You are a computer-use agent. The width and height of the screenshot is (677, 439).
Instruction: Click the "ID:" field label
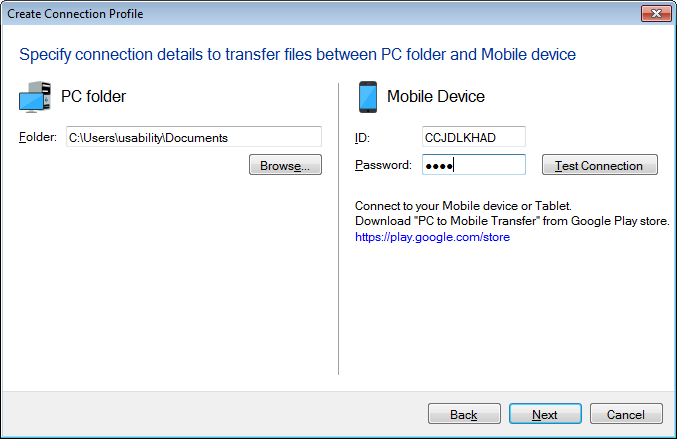[x=362, y=137]
